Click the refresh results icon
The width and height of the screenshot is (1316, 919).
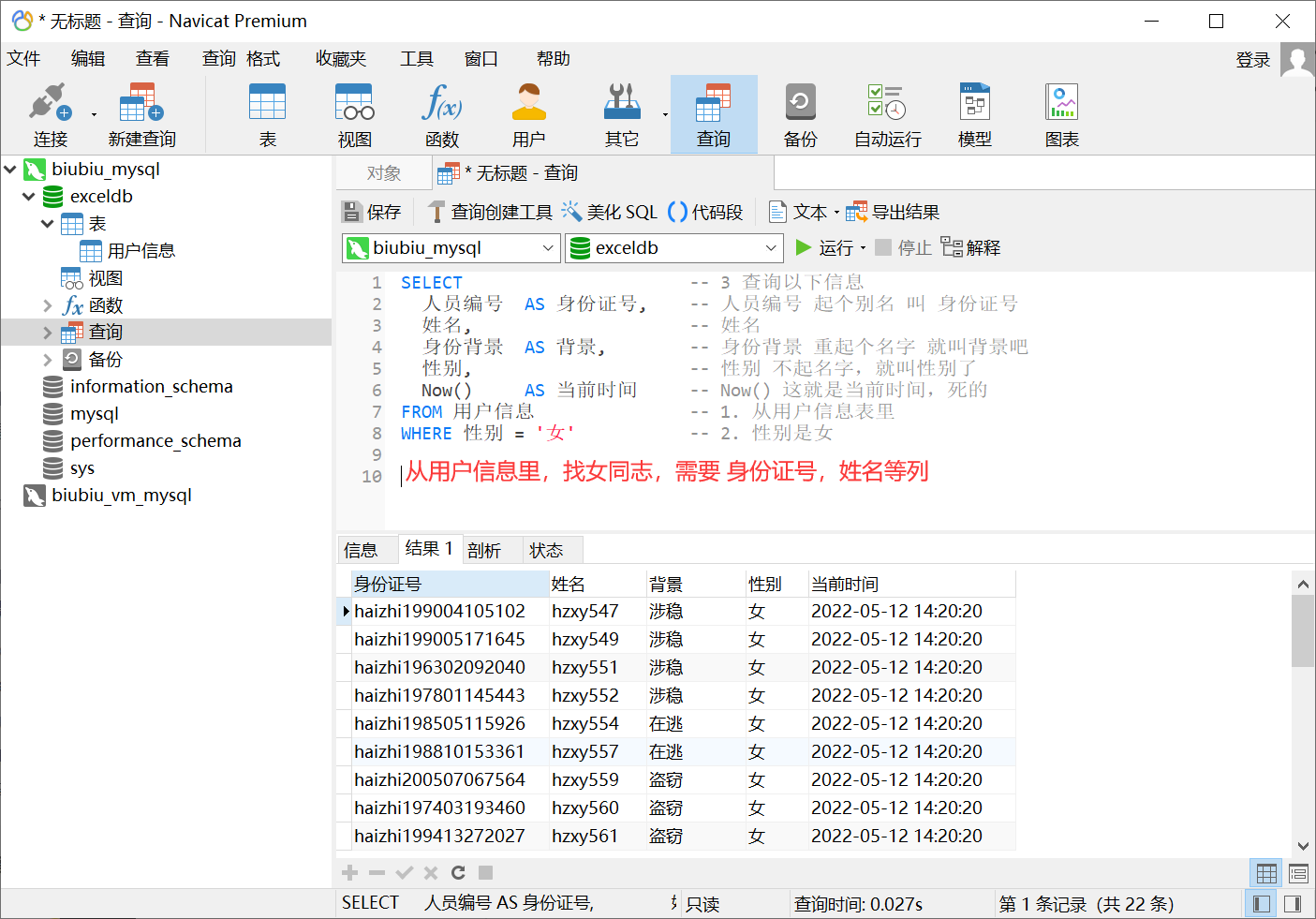458,873
